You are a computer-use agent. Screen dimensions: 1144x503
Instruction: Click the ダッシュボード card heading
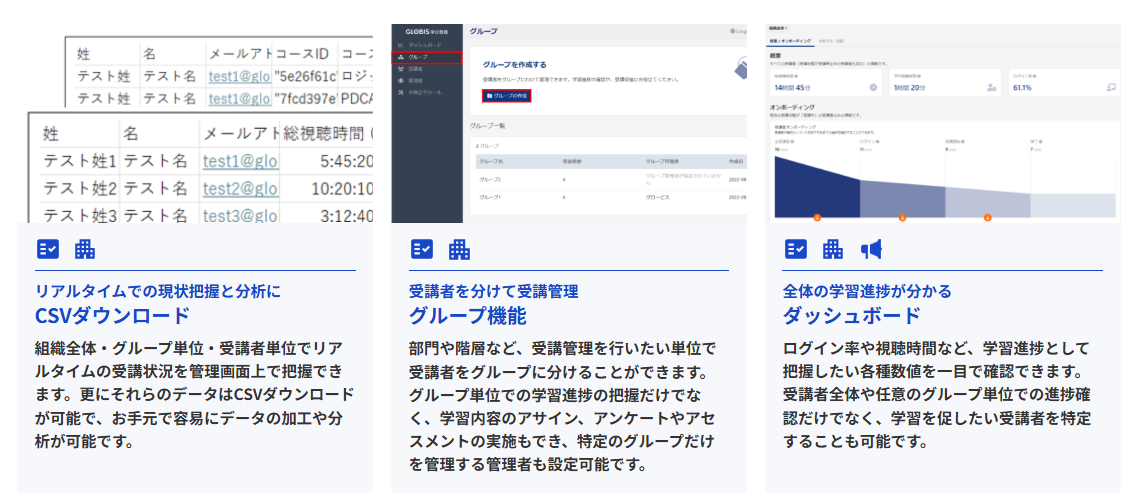tap(851, 316)
